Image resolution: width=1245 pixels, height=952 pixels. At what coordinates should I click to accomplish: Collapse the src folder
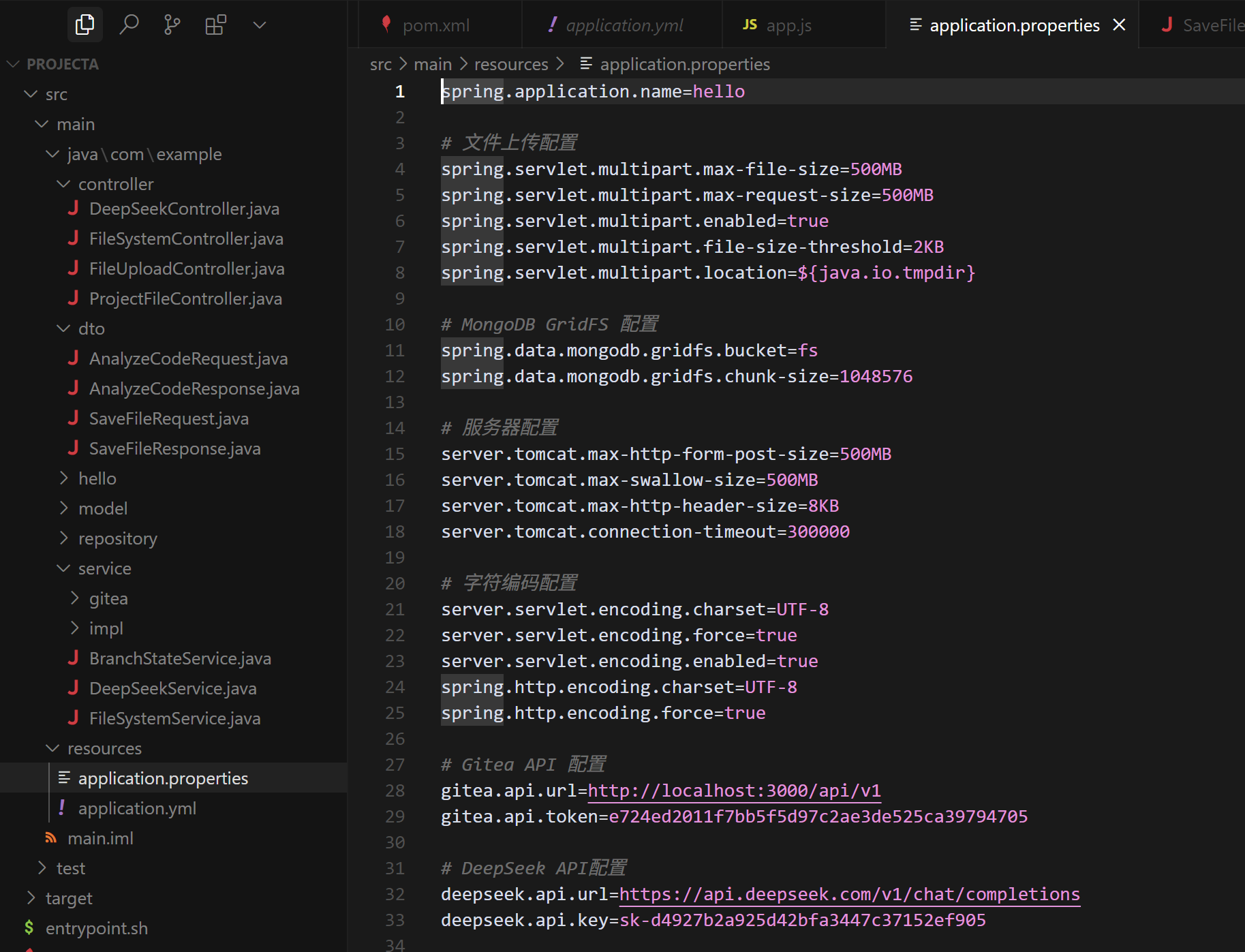click(x=31, y=93)
